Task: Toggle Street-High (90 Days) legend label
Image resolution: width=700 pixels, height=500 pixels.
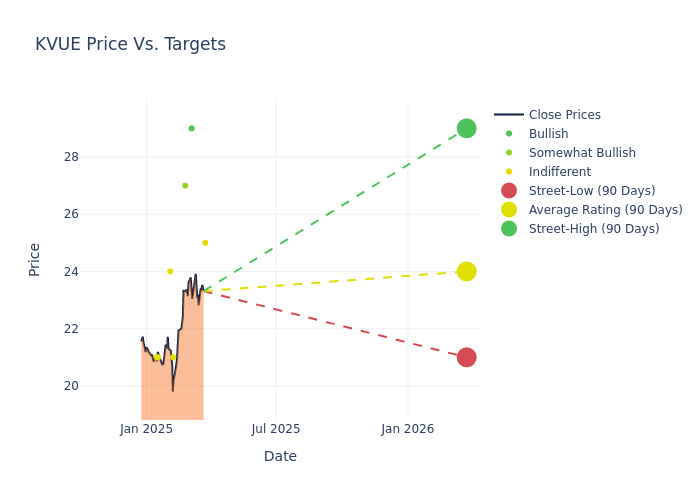Action: (x=594, y=229)
